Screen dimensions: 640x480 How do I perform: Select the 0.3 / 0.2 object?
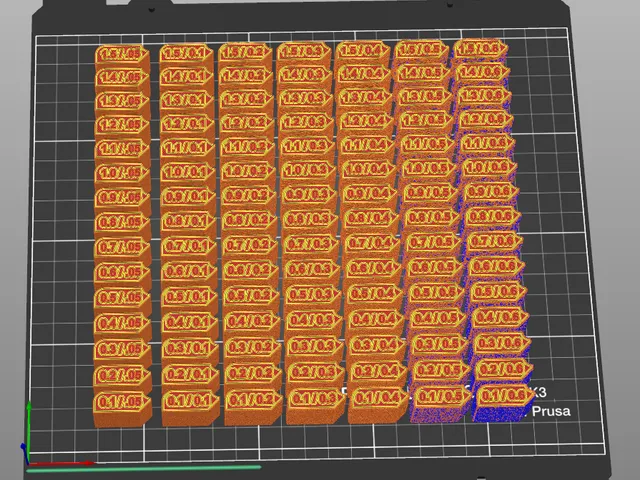253,347
